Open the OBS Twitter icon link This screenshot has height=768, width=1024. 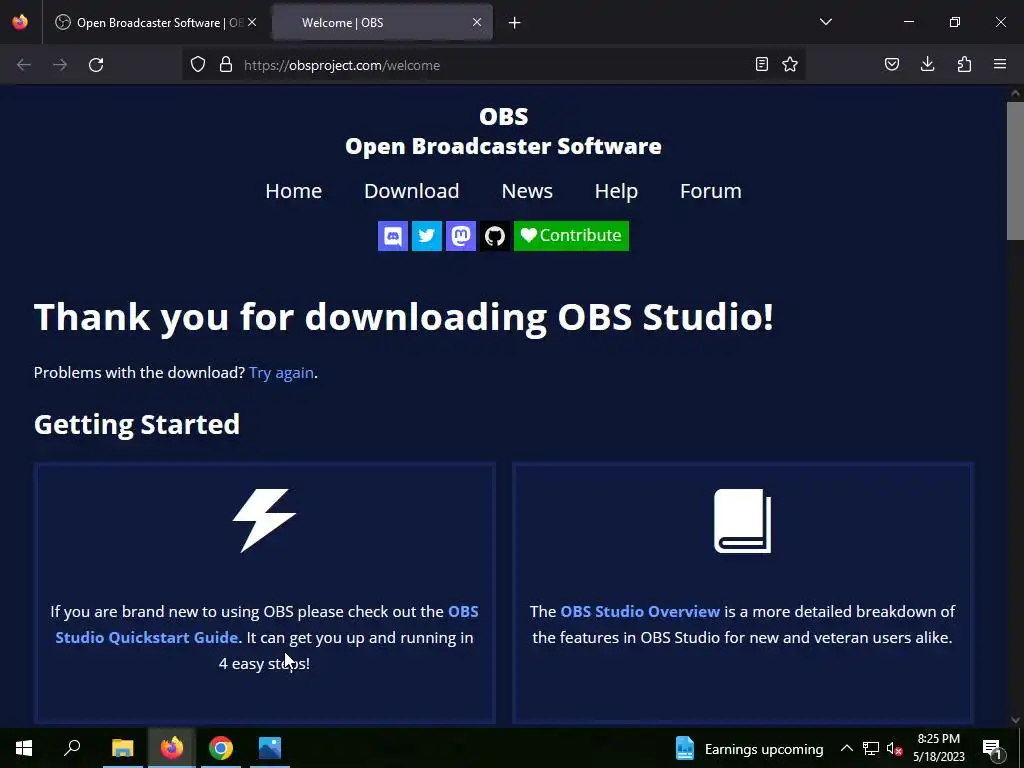point(426,236)
